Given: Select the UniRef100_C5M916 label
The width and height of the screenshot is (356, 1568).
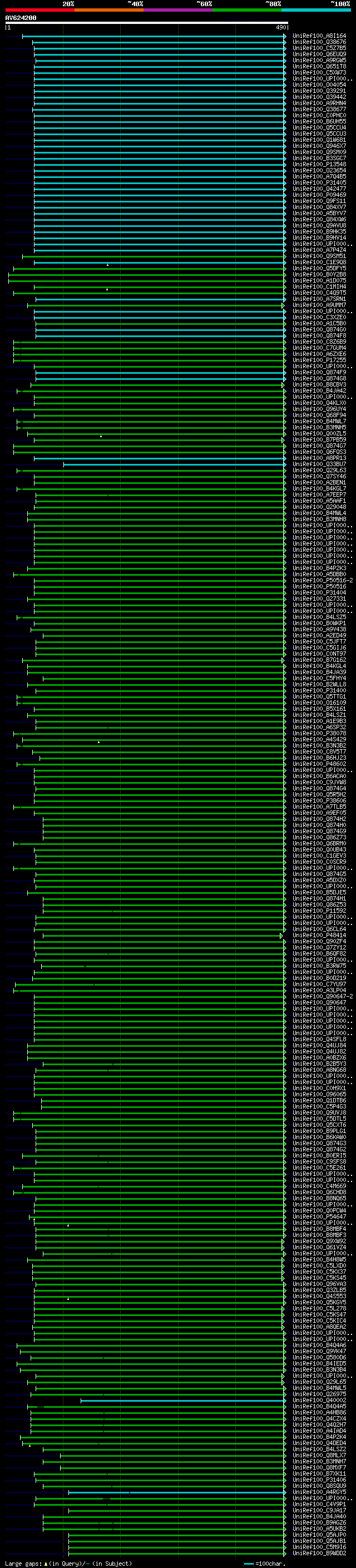Looking at the screenshot, I should click(x=319, y=1547).
